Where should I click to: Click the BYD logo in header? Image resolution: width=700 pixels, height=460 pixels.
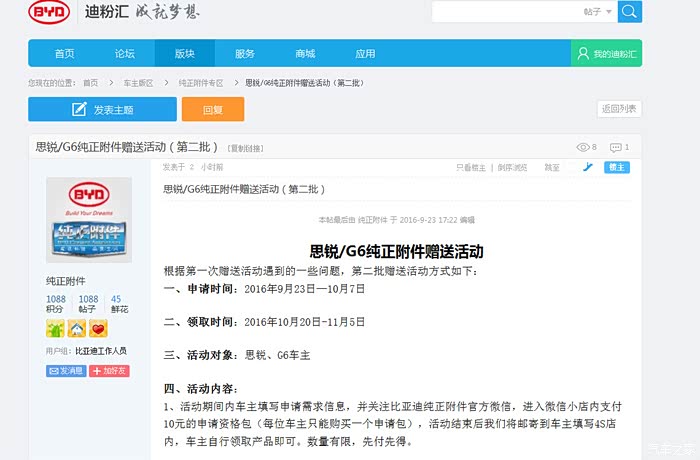(x=49, y=12)
